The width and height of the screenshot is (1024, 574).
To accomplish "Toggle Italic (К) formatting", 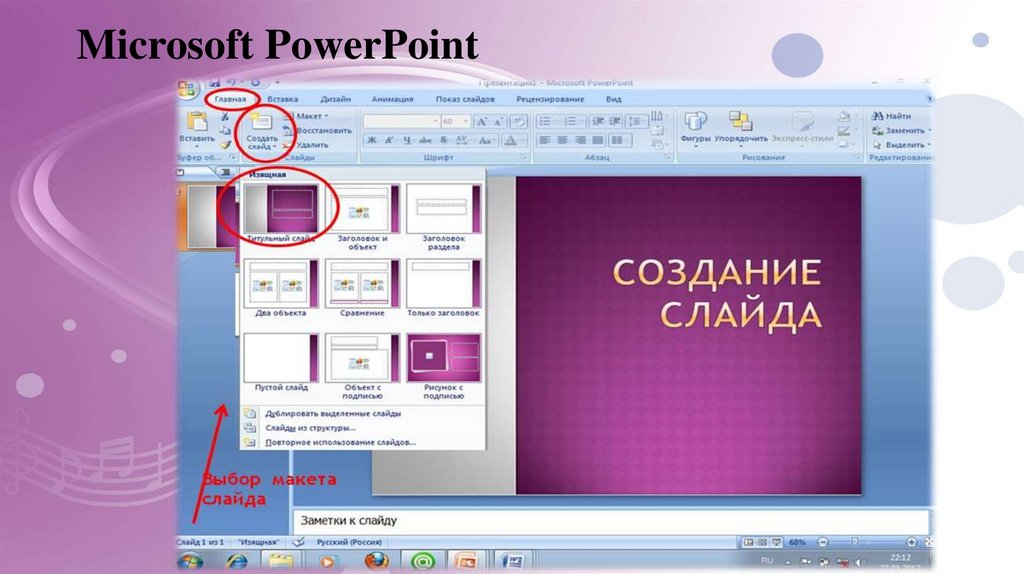I will 389,140.
